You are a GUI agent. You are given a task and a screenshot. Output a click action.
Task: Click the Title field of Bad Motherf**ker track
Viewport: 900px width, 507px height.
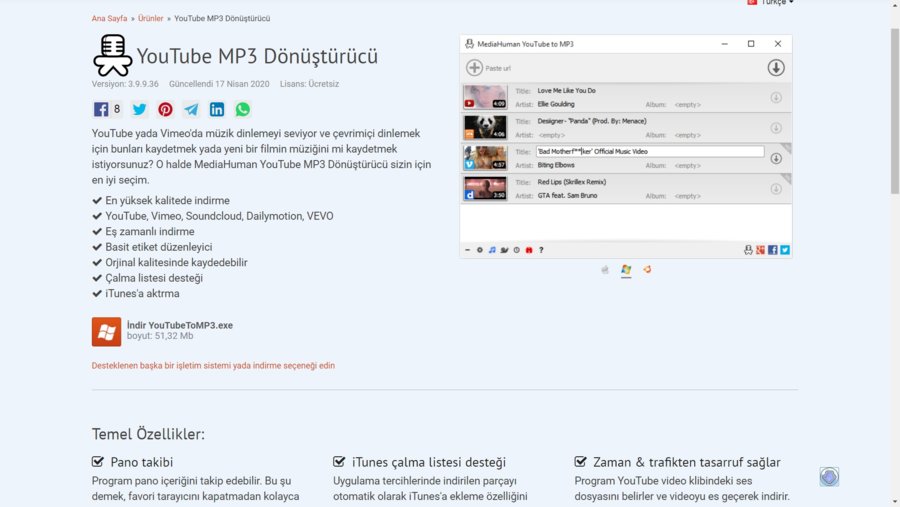click(x=650, y=152)
